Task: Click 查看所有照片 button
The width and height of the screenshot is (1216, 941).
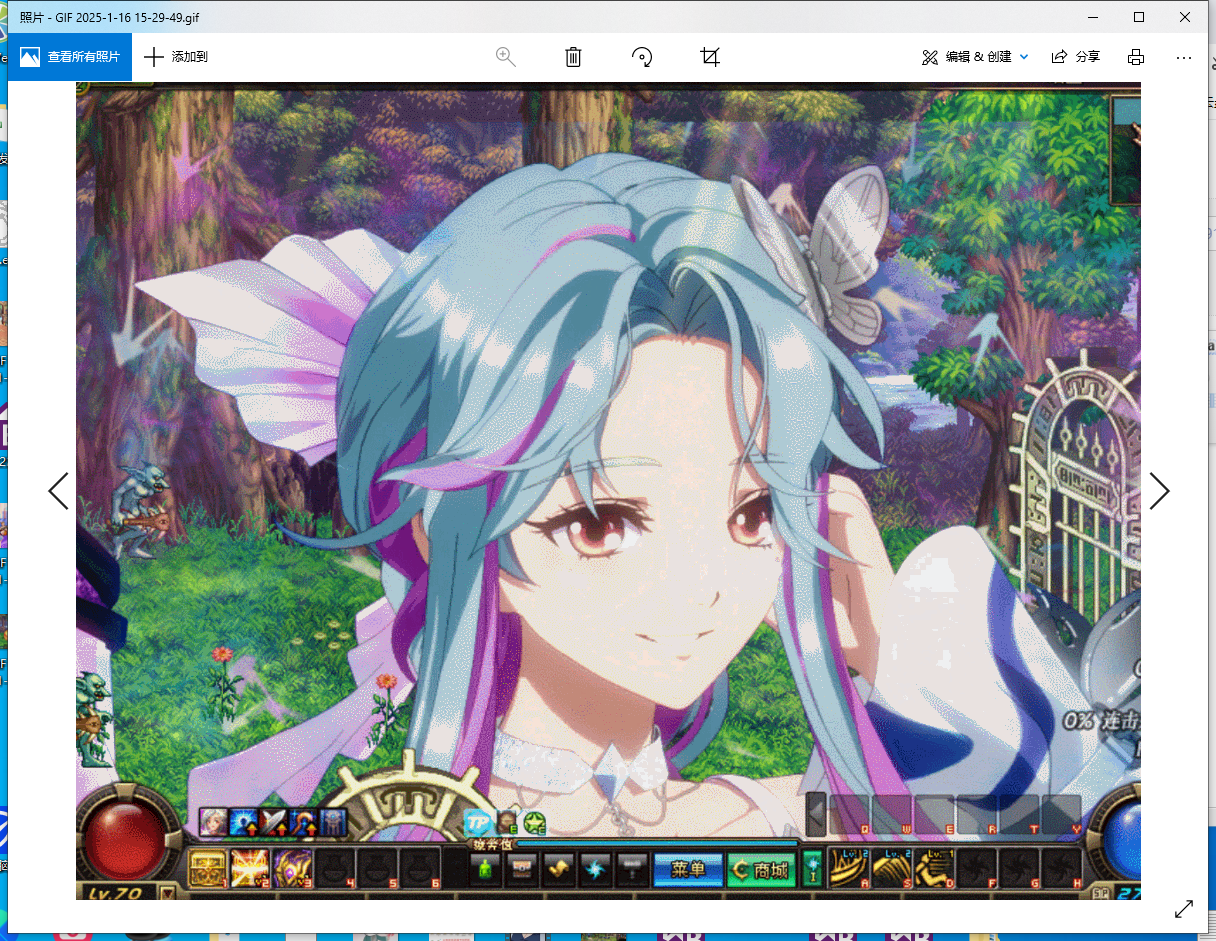Action: pyautogui.click(x=70, y=57)
